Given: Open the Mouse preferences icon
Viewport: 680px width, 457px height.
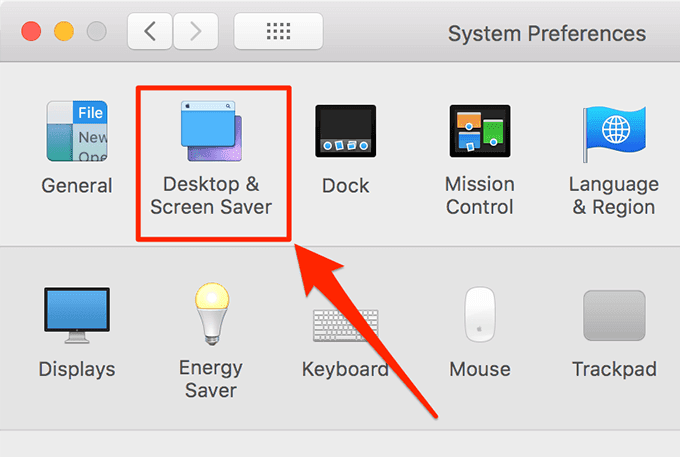Looking at the screenshot, I should 480,314.
